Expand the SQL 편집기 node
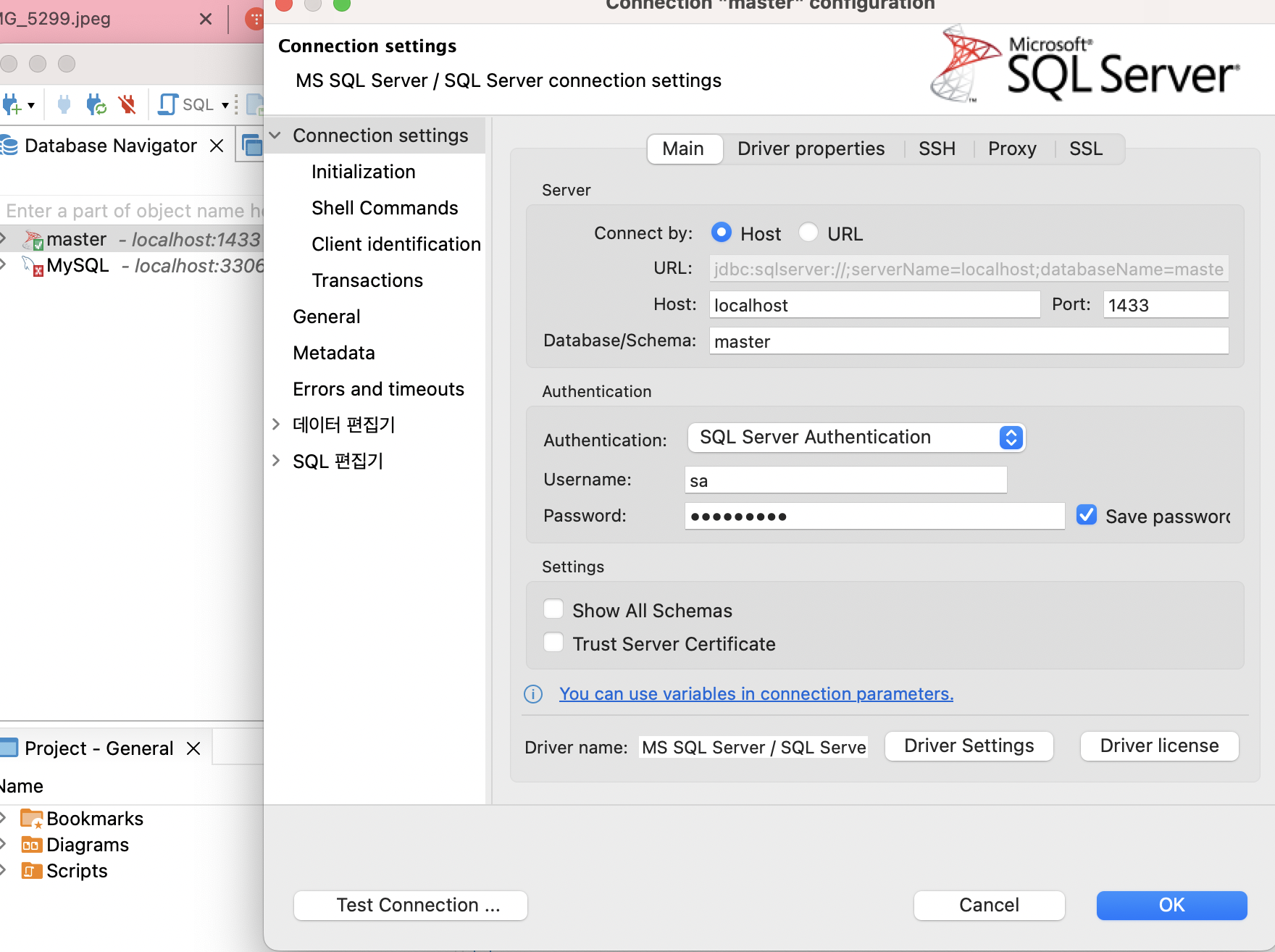 click(x=276, y=460)
